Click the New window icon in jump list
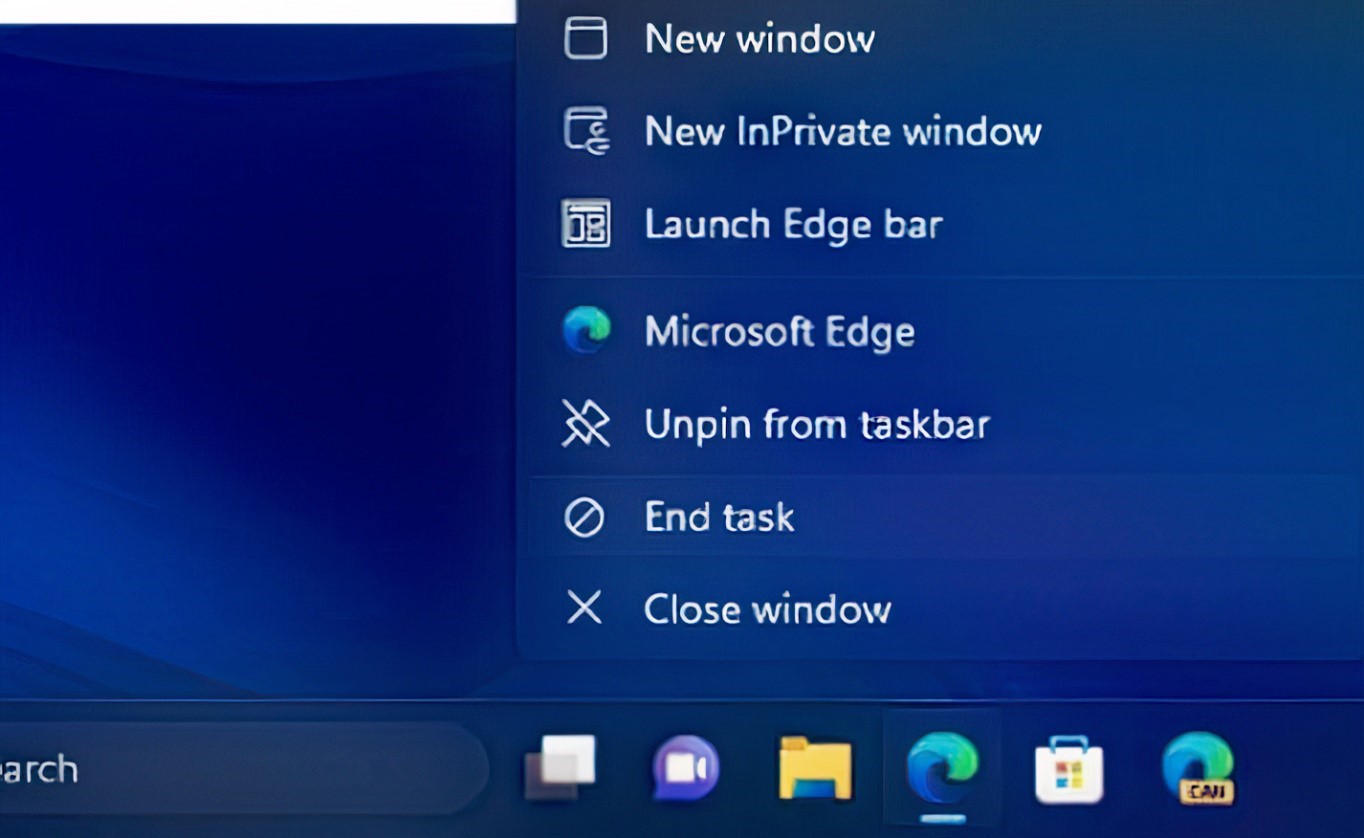 (585, 39)
